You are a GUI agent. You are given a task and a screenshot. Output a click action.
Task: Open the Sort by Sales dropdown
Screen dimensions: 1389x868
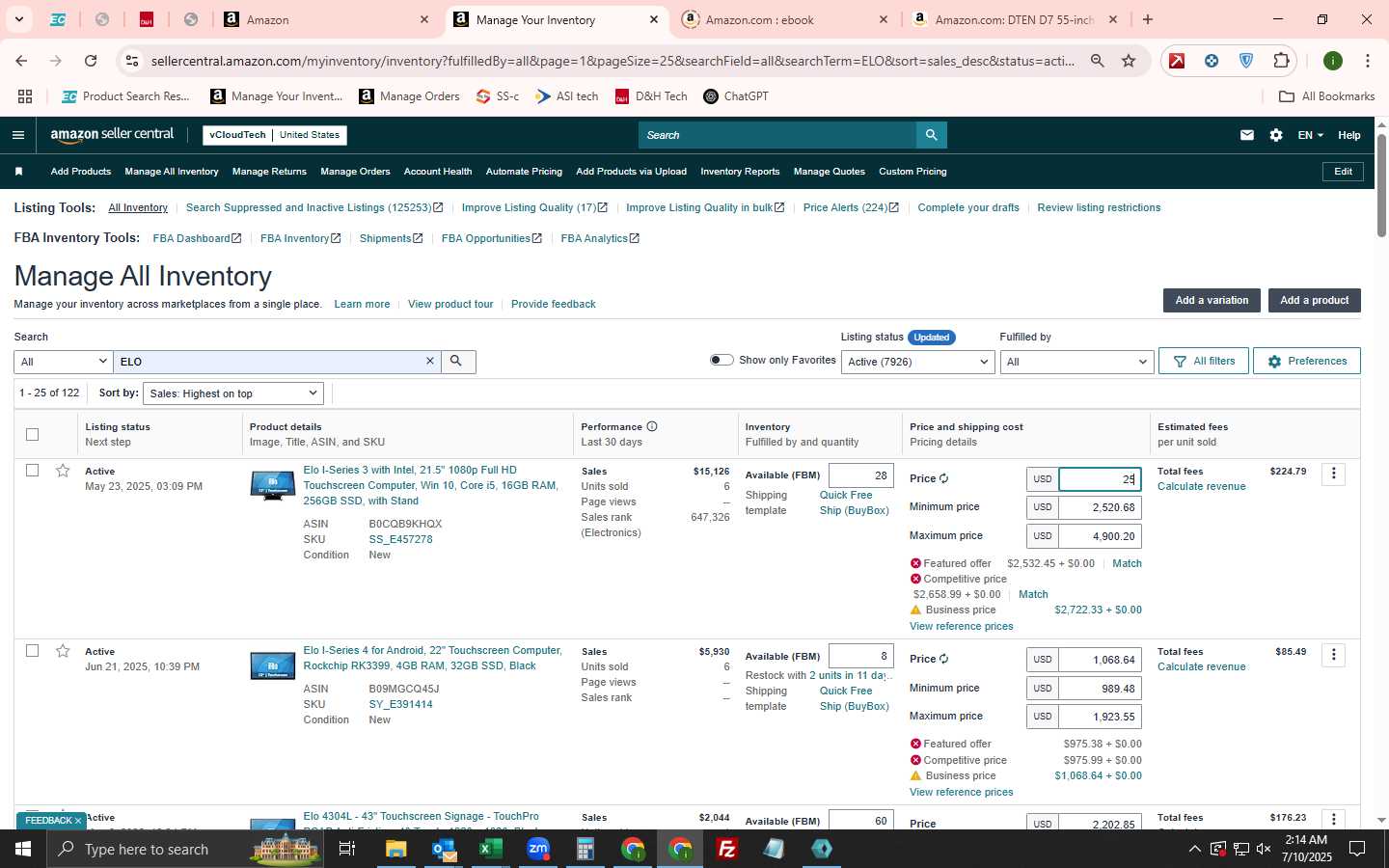click(x=233, y=393)
